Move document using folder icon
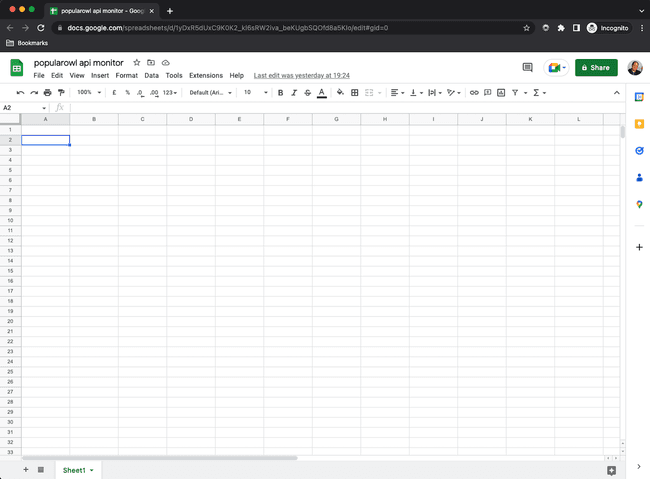 pos(151,63)
